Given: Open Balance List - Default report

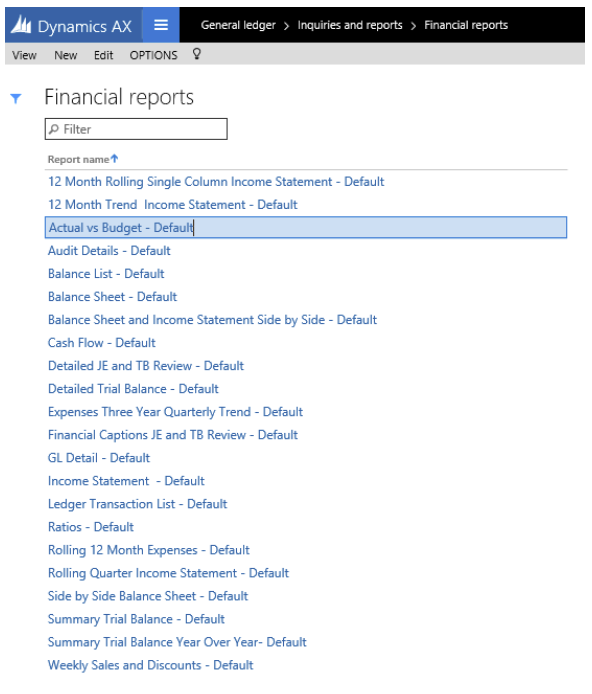Looking at the screenshot, I should click(x=106, y=274).
